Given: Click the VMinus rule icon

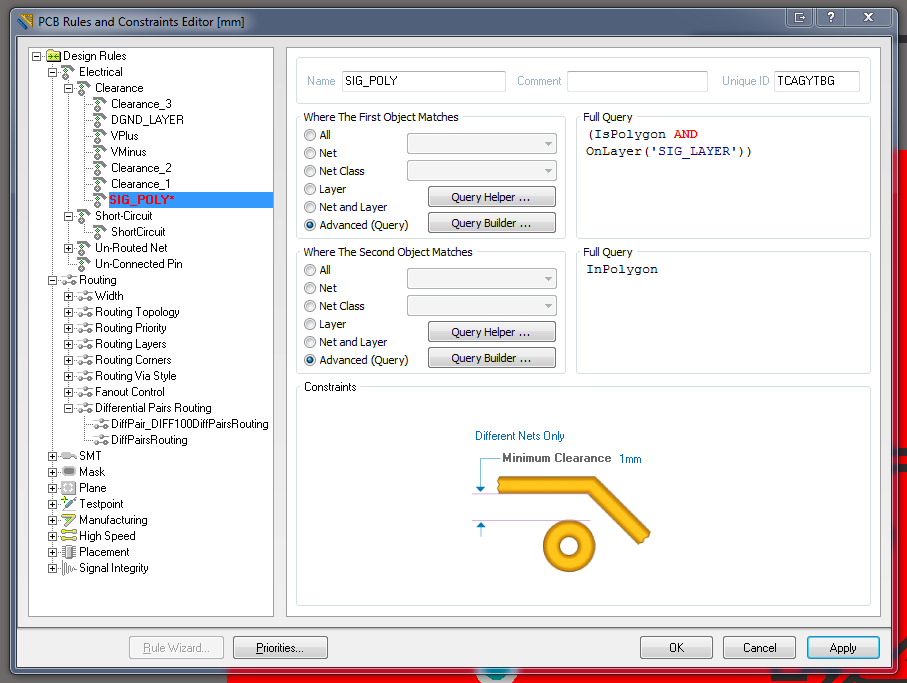Looking at the screenshot, I should [x=100, y=152].
